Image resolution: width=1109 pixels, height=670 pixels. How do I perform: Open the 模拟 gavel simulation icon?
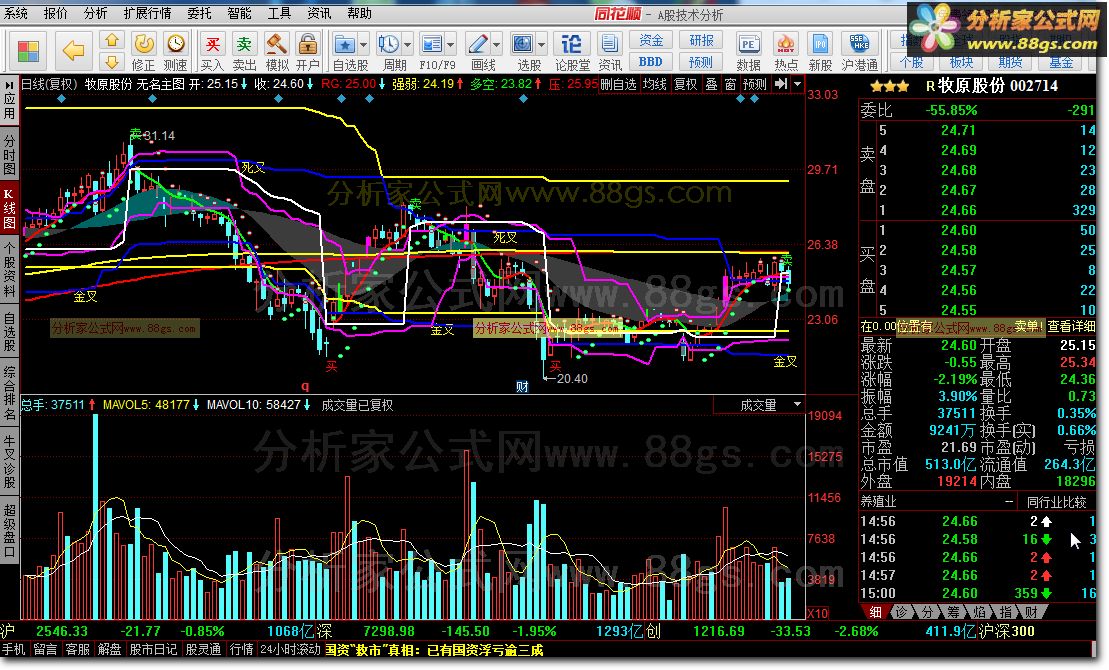tap(277, 51)
